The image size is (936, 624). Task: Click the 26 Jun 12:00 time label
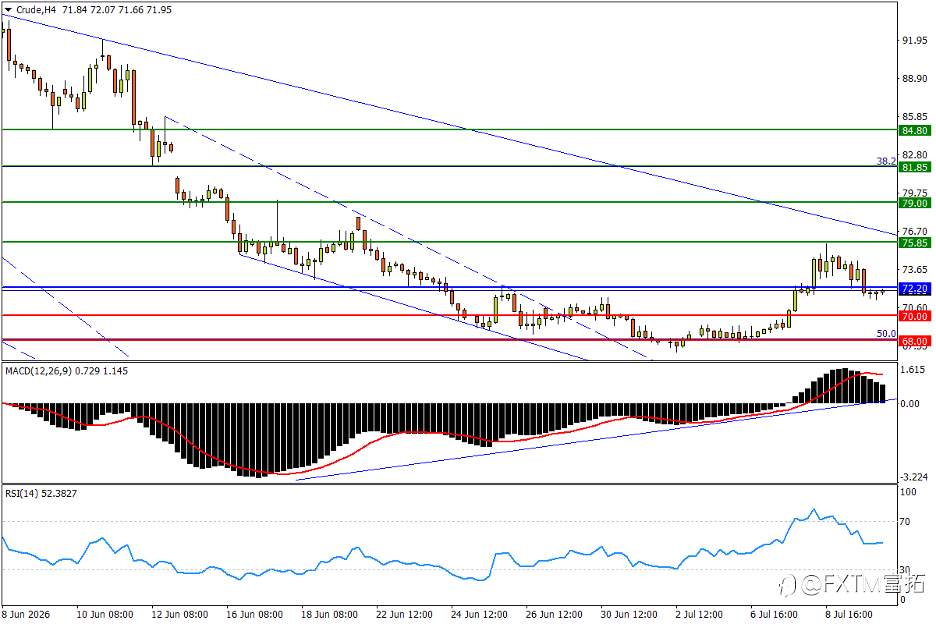(x=554, y=614)
